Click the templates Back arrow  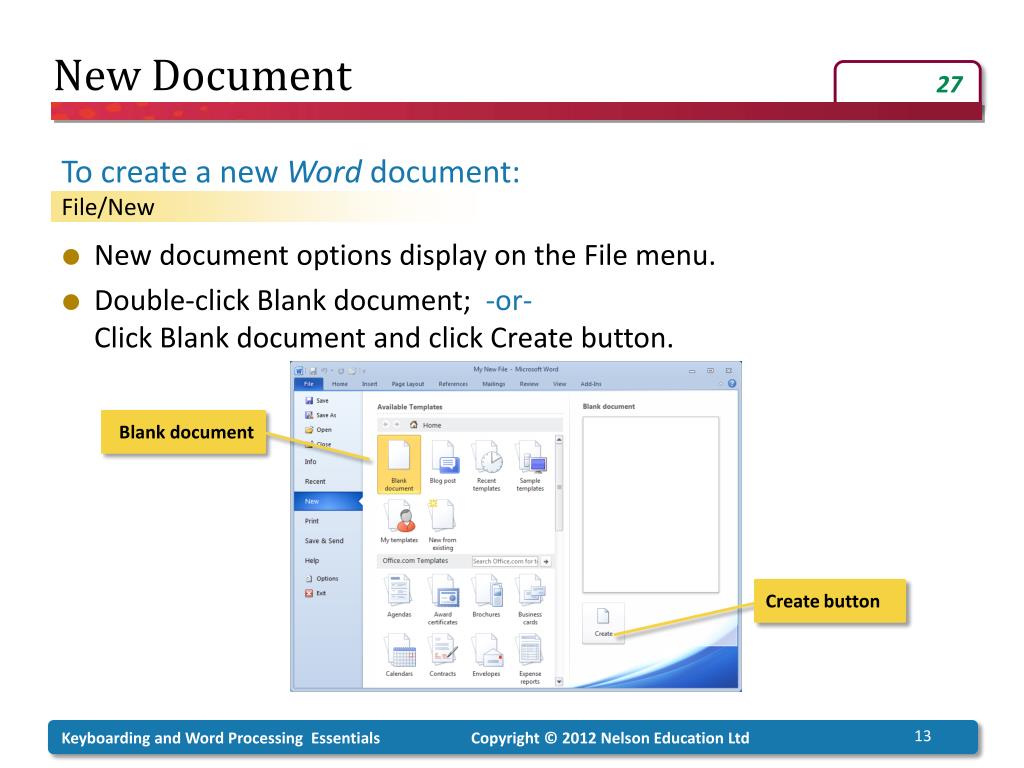click(386, 425)
